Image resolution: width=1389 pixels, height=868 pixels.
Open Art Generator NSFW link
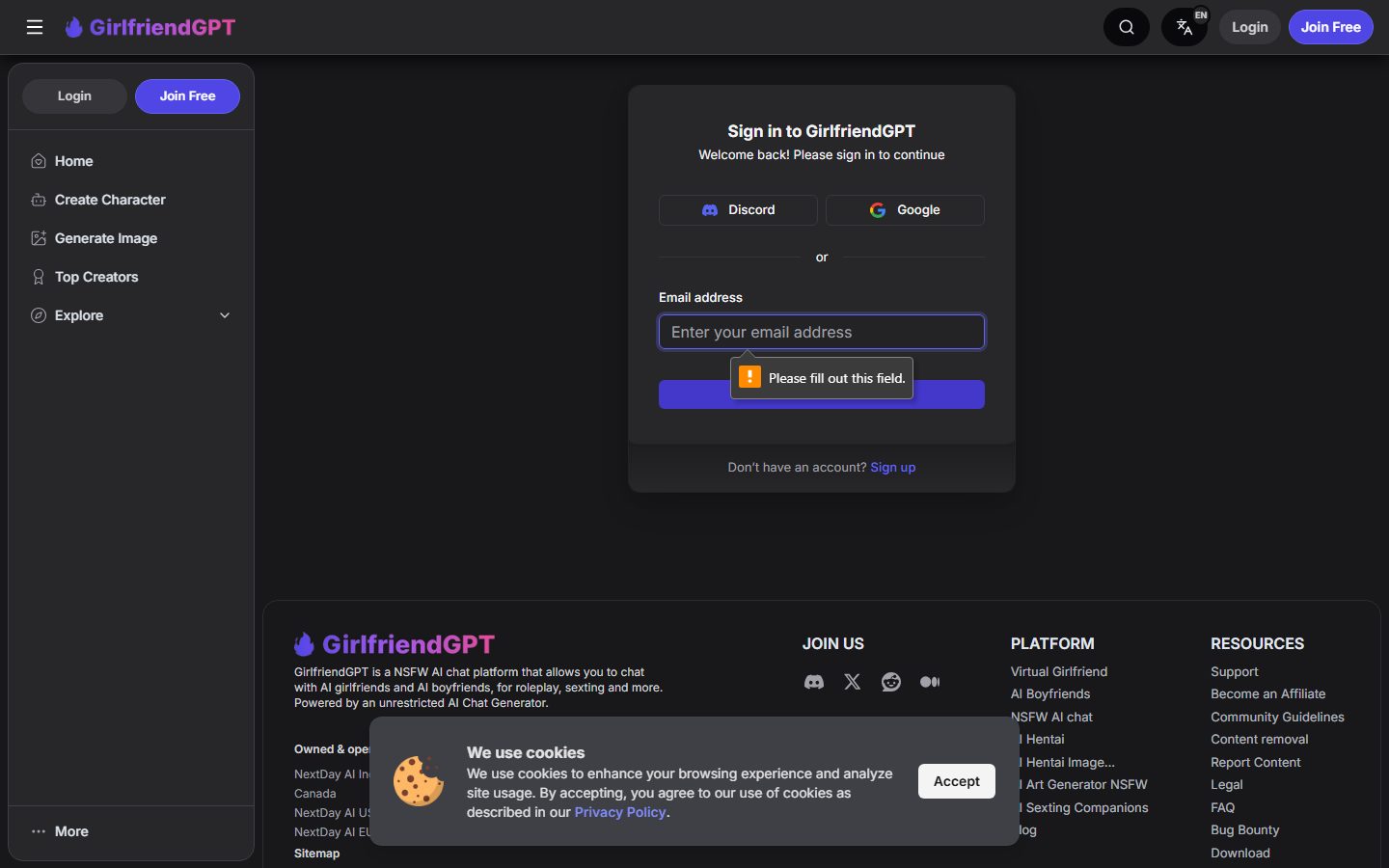pyautogui.click(x=1084, y=784)
